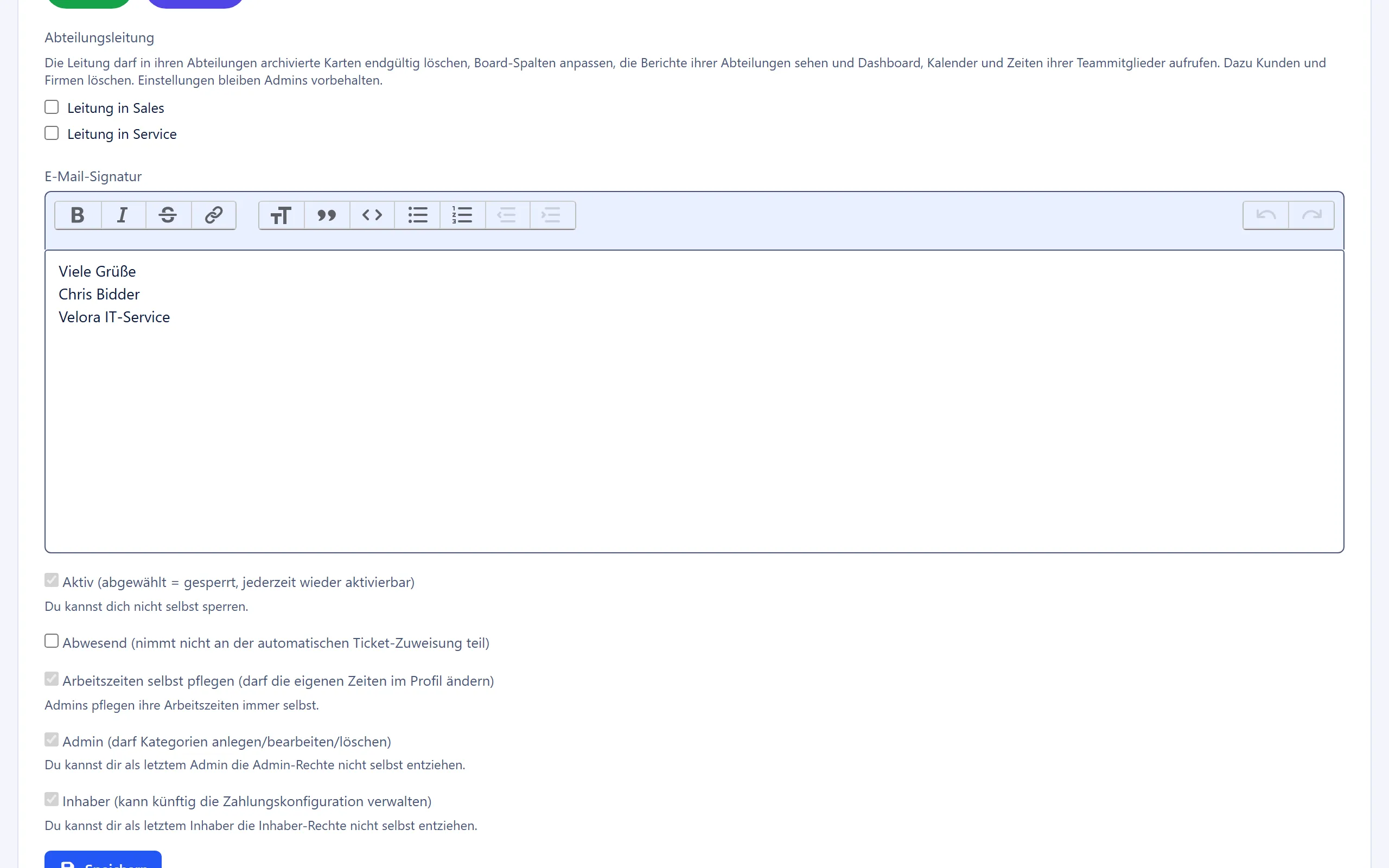This screenshot has height=868, width=1389.
Task: Click the 'Viele Grüße' signature line
Action: (x=97, y=272)
